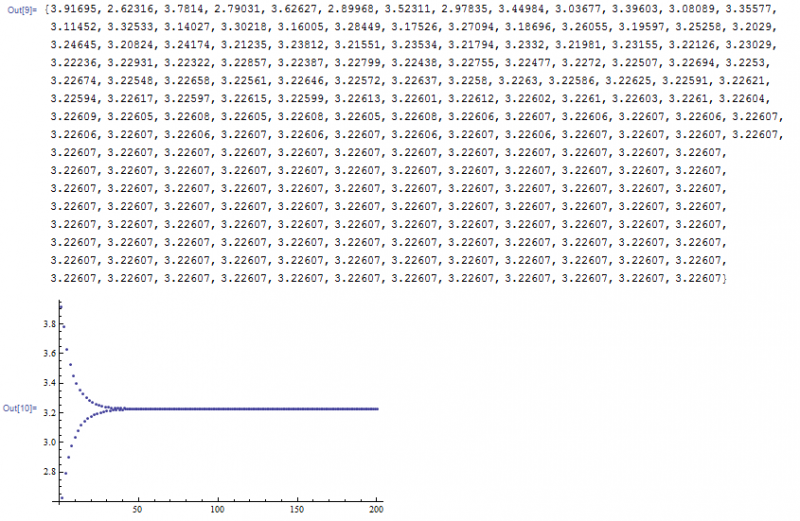
Task: Click the value 3.22931
Action: [130, 63]
